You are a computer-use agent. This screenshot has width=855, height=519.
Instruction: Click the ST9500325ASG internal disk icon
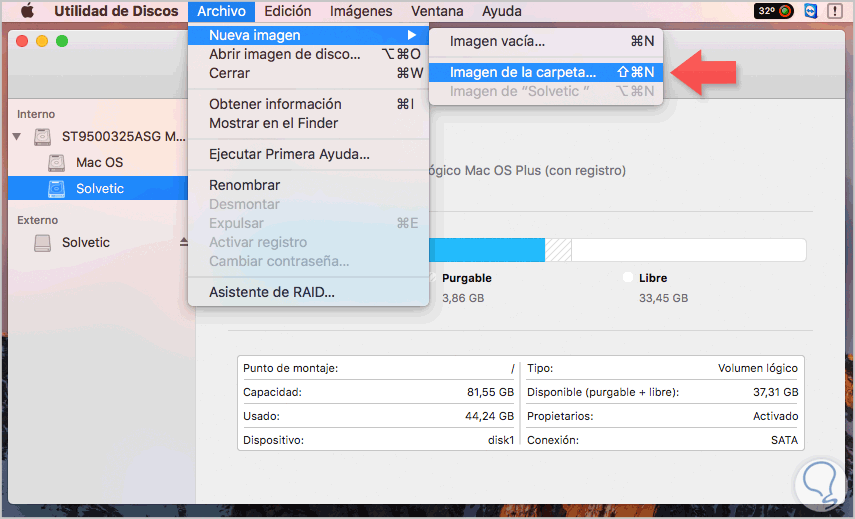tap(43, 136)
